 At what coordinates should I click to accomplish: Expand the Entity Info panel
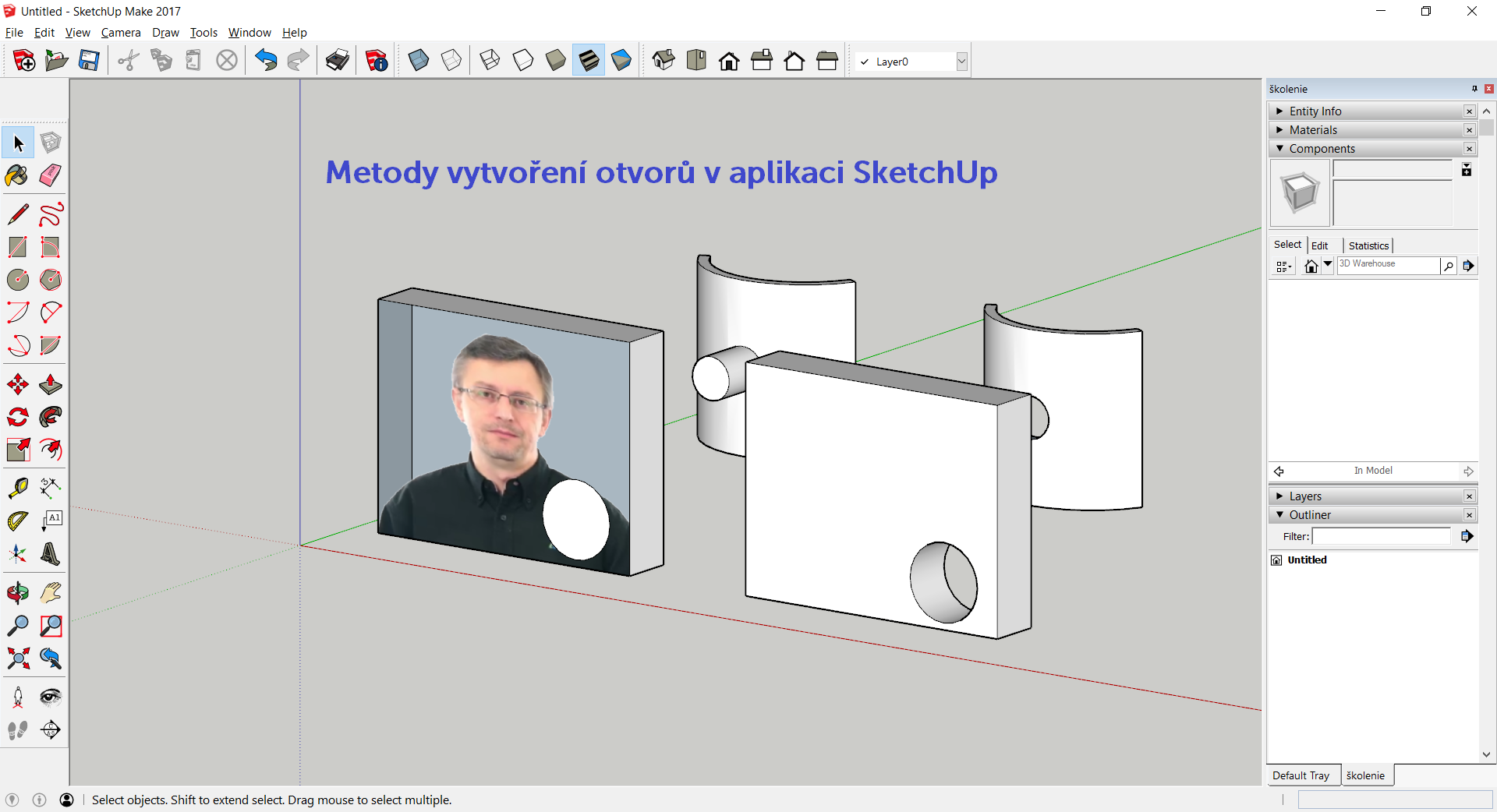click(1279, 111)
